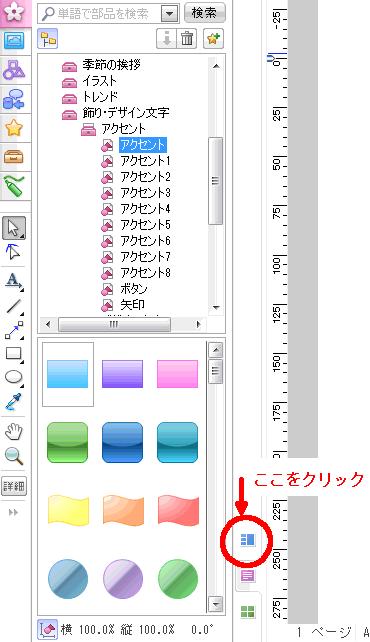Choose the hand pan tool
This screenshot has height=642, width=370.
pyautogui.click(x=14, y=431)
